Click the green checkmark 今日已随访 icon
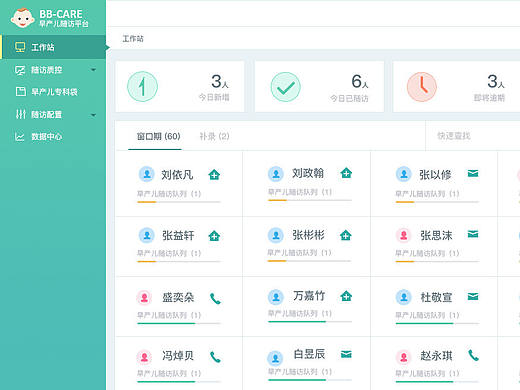Screen dimensions: 520x390 285,87
